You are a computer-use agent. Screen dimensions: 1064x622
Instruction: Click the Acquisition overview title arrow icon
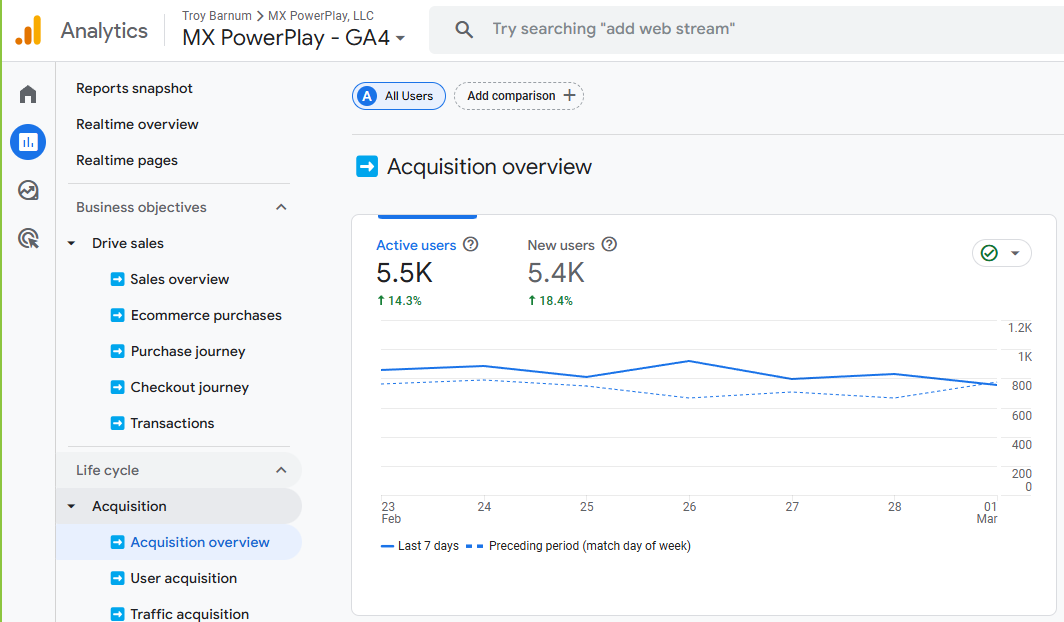pos(367,166)
